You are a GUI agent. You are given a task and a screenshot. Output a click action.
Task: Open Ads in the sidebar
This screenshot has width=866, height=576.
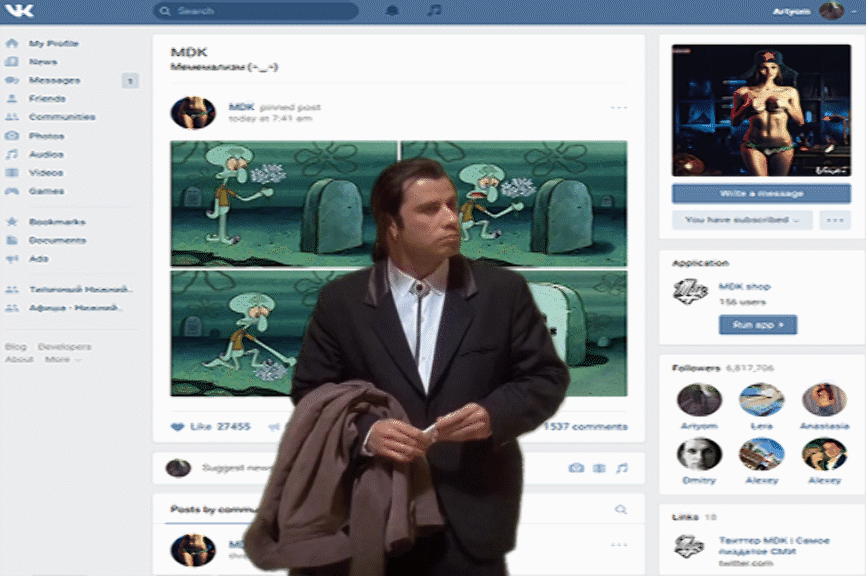(x=39, y=258)
